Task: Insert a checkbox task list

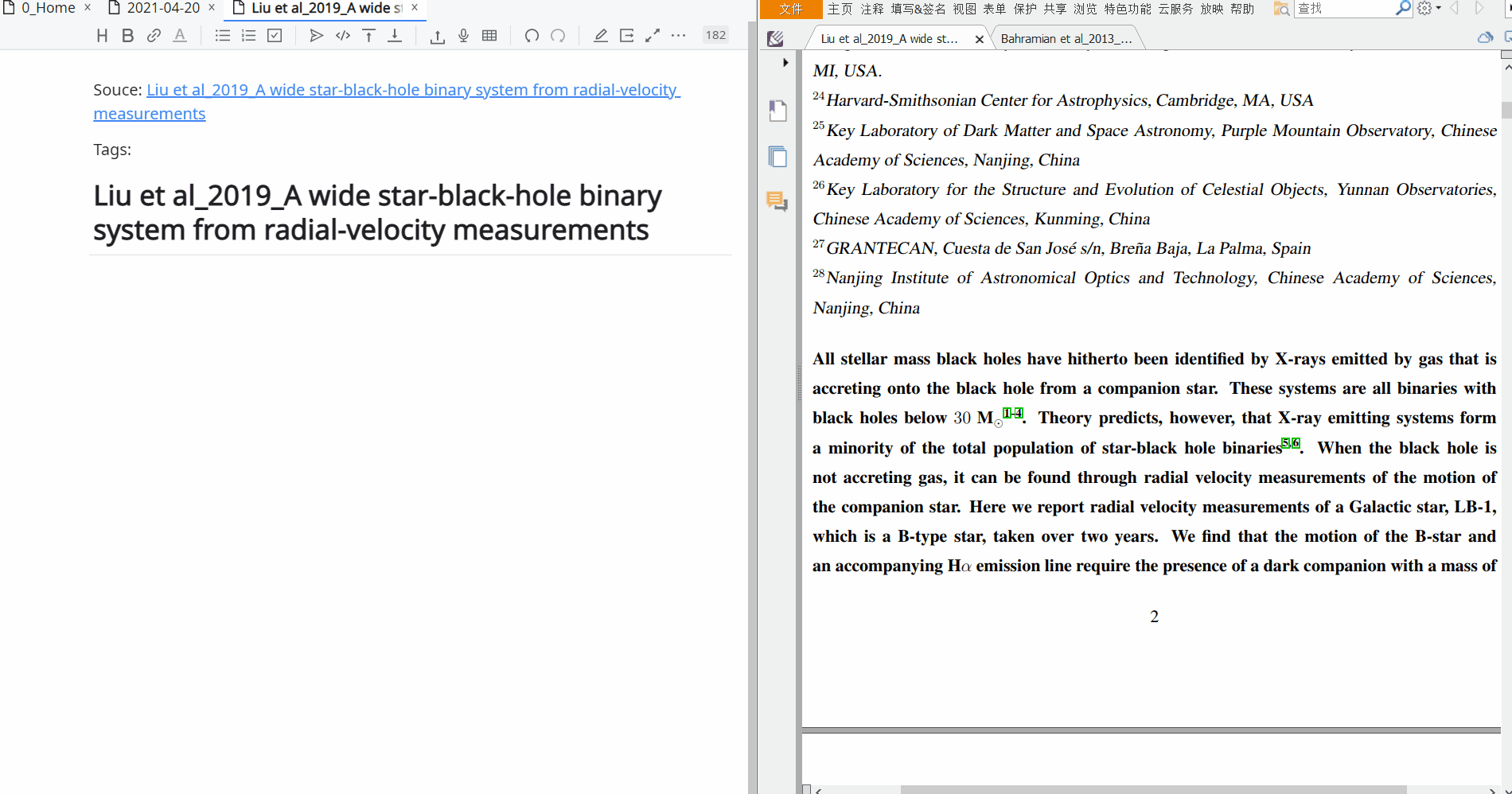Action: coord(275,36)
